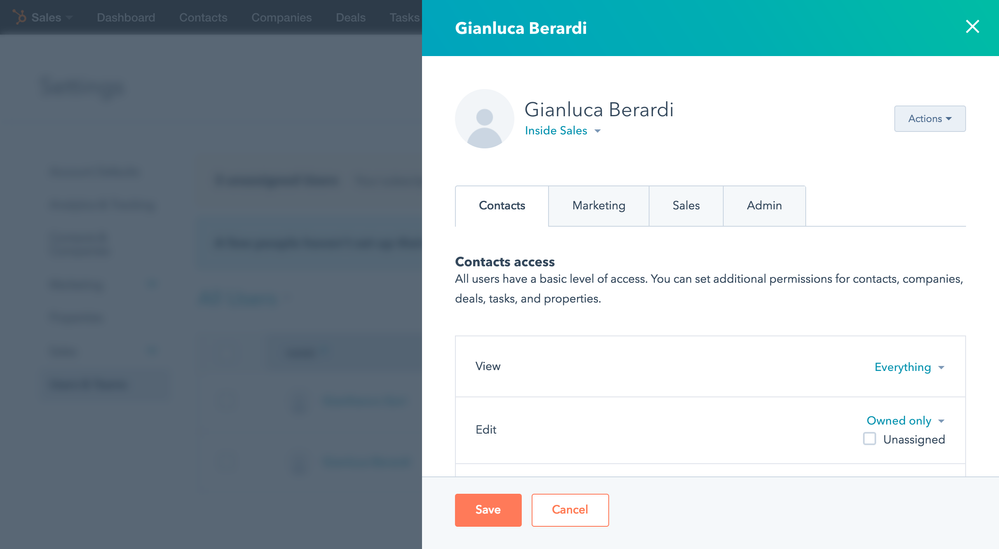Viewport: 999px width, 549px height.
Task: Open the Admin tab
Action: (x=764, y=206)
